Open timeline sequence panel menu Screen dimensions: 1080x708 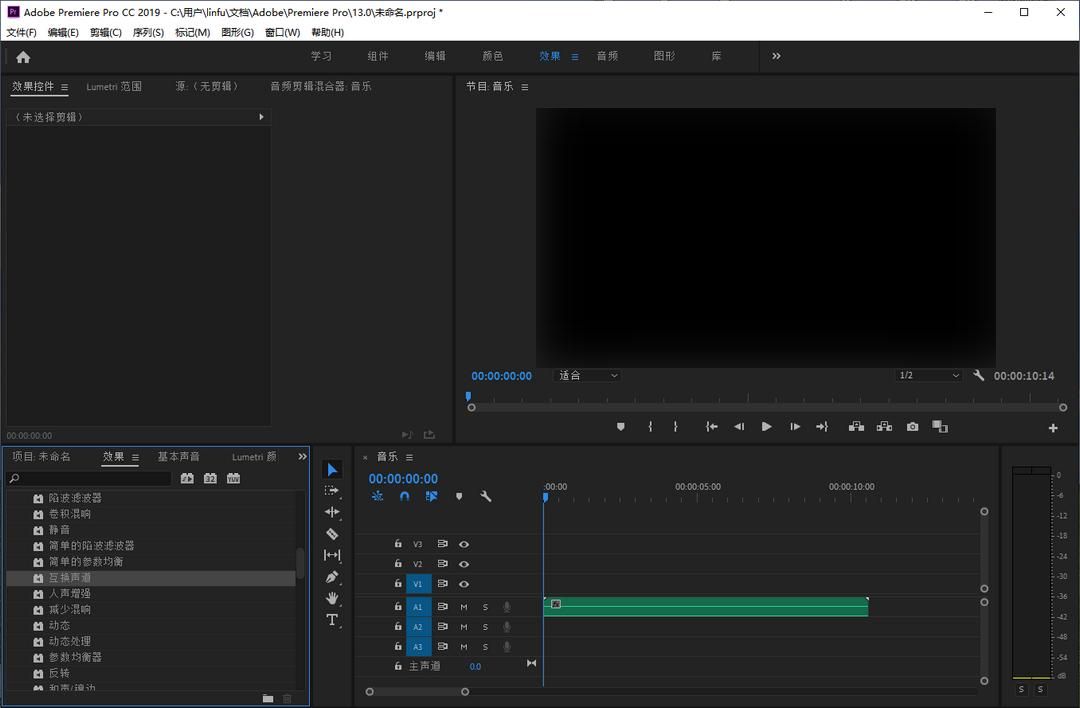pos(409,457)
